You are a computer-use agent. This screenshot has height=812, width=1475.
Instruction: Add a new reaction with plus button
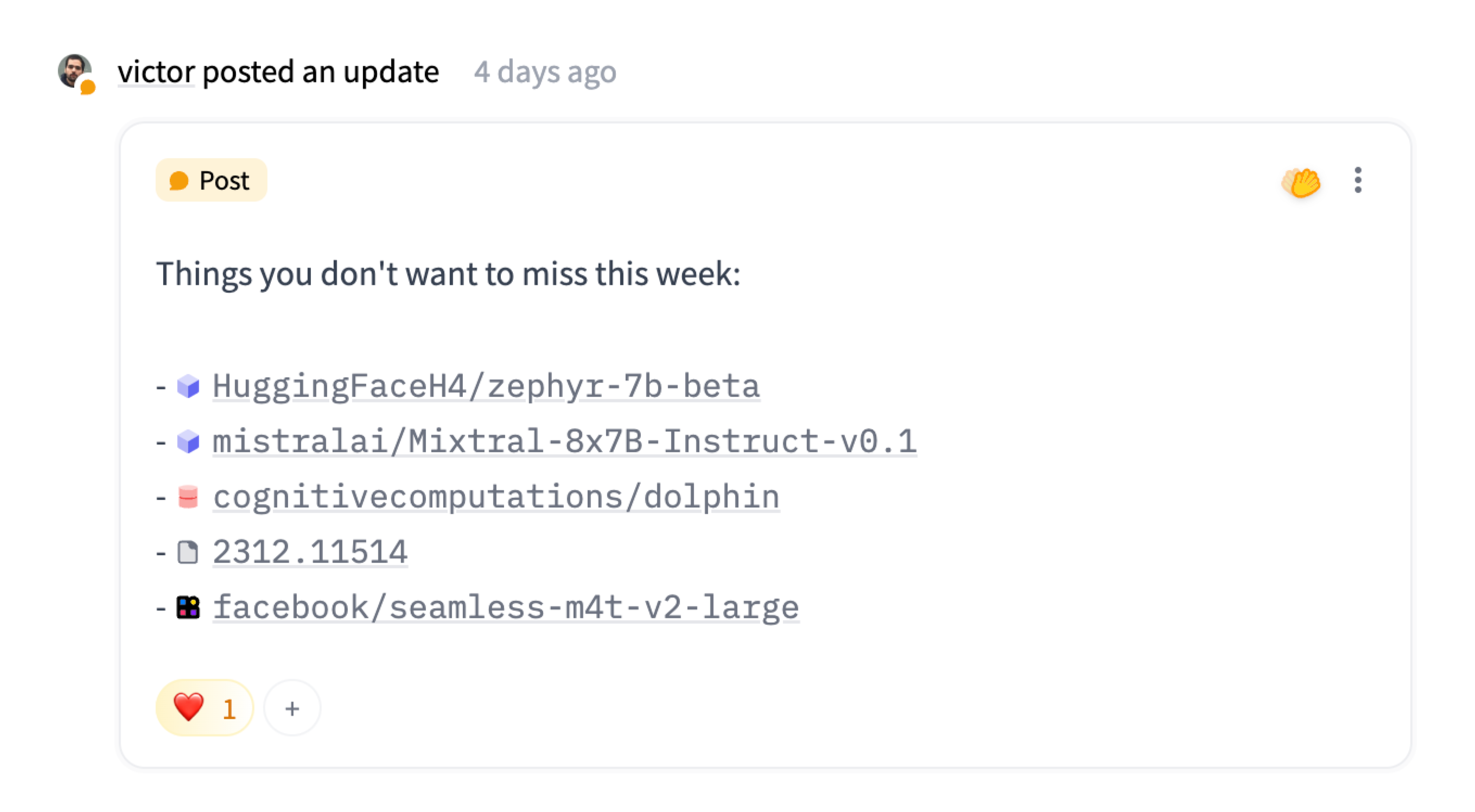[292, 708]
